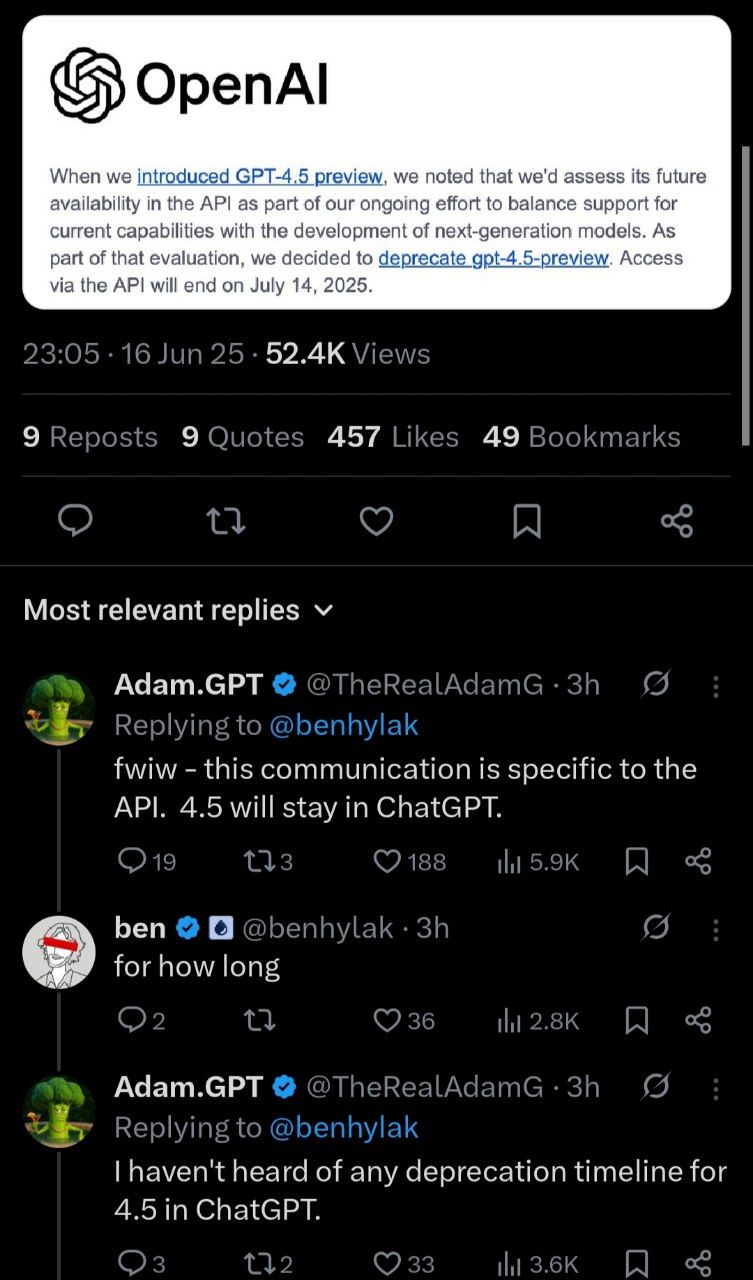The image size is (753, 1280).
Task: Repost the main OpenAI deprecation post
Action: 225,521
